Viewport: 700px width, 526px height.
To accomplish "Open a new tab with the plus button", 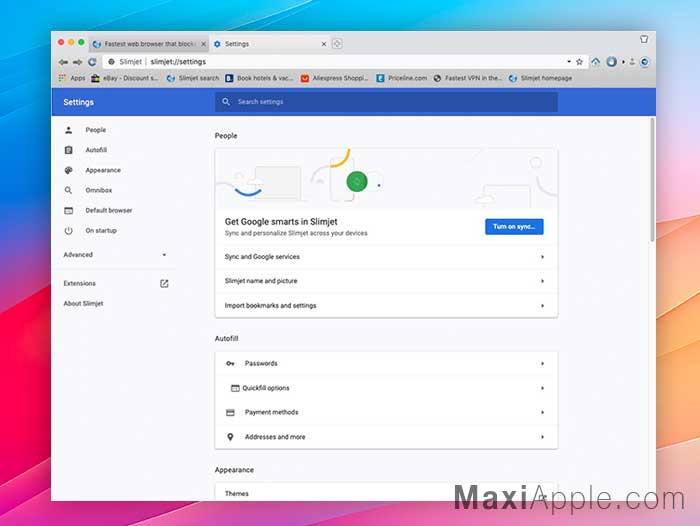I will pos(338,44).
